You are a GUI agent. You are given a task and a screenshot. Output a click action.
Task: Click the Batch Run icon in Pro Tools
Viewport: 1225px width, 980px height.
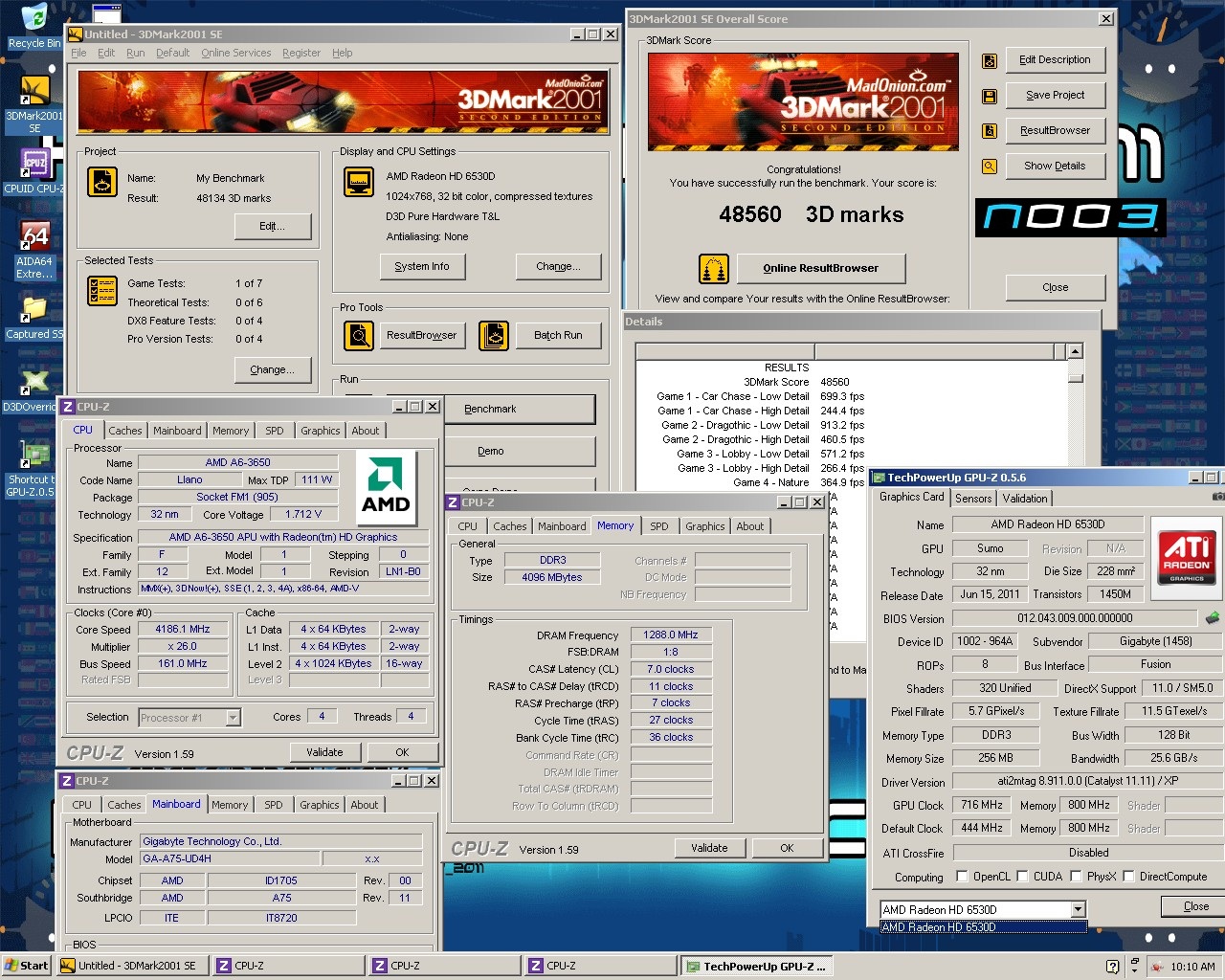point(494,336)
